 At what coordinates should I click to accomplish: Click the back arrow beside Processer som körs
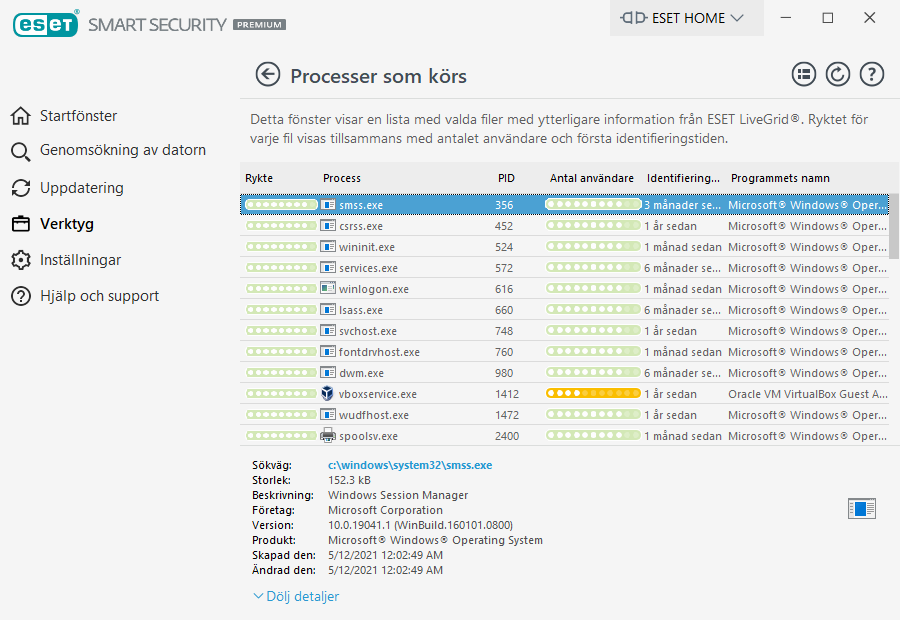coord(267,75)
